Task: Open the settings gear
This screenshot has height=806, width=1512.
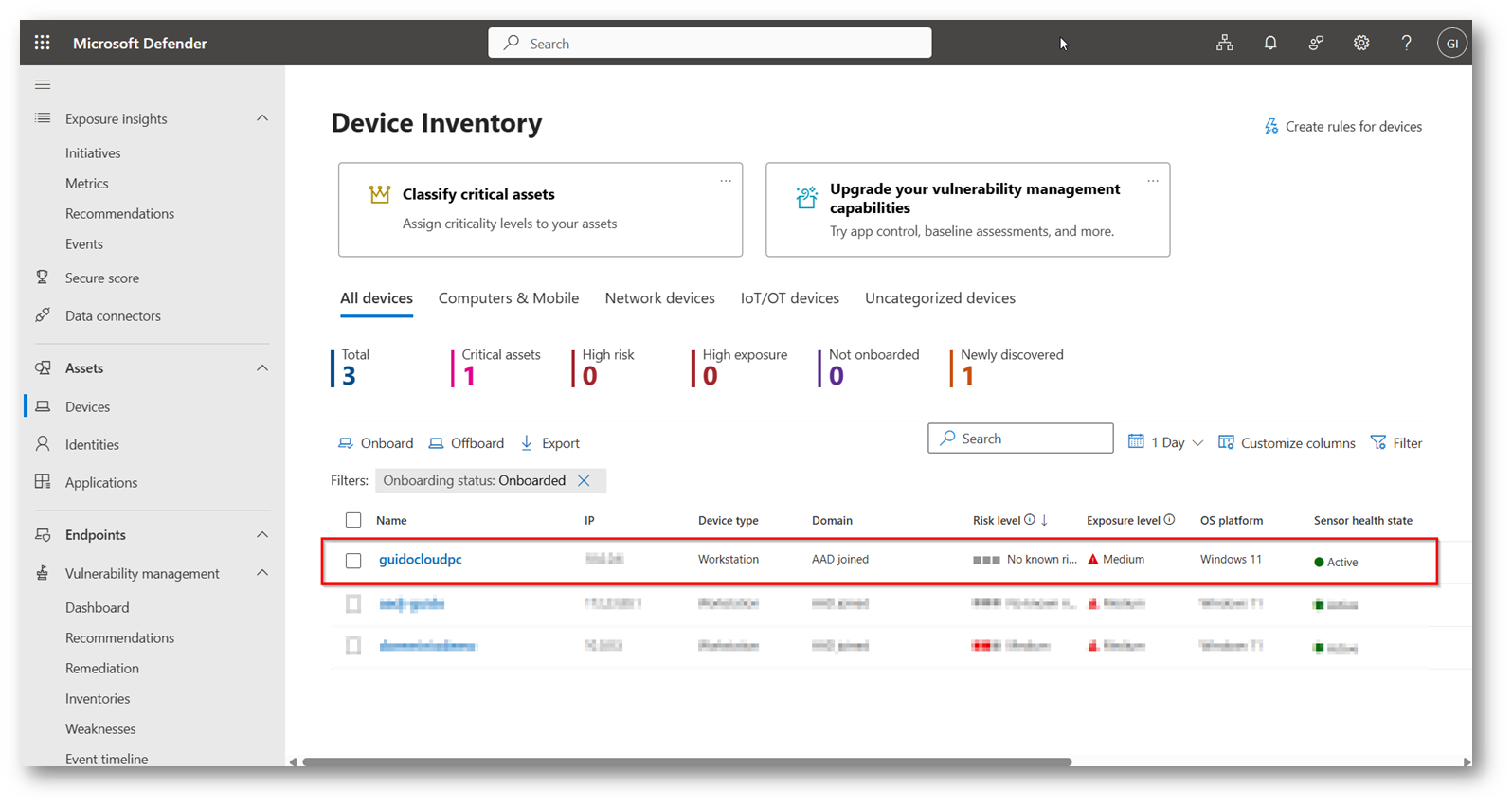Action: [x=1361, y=43]
